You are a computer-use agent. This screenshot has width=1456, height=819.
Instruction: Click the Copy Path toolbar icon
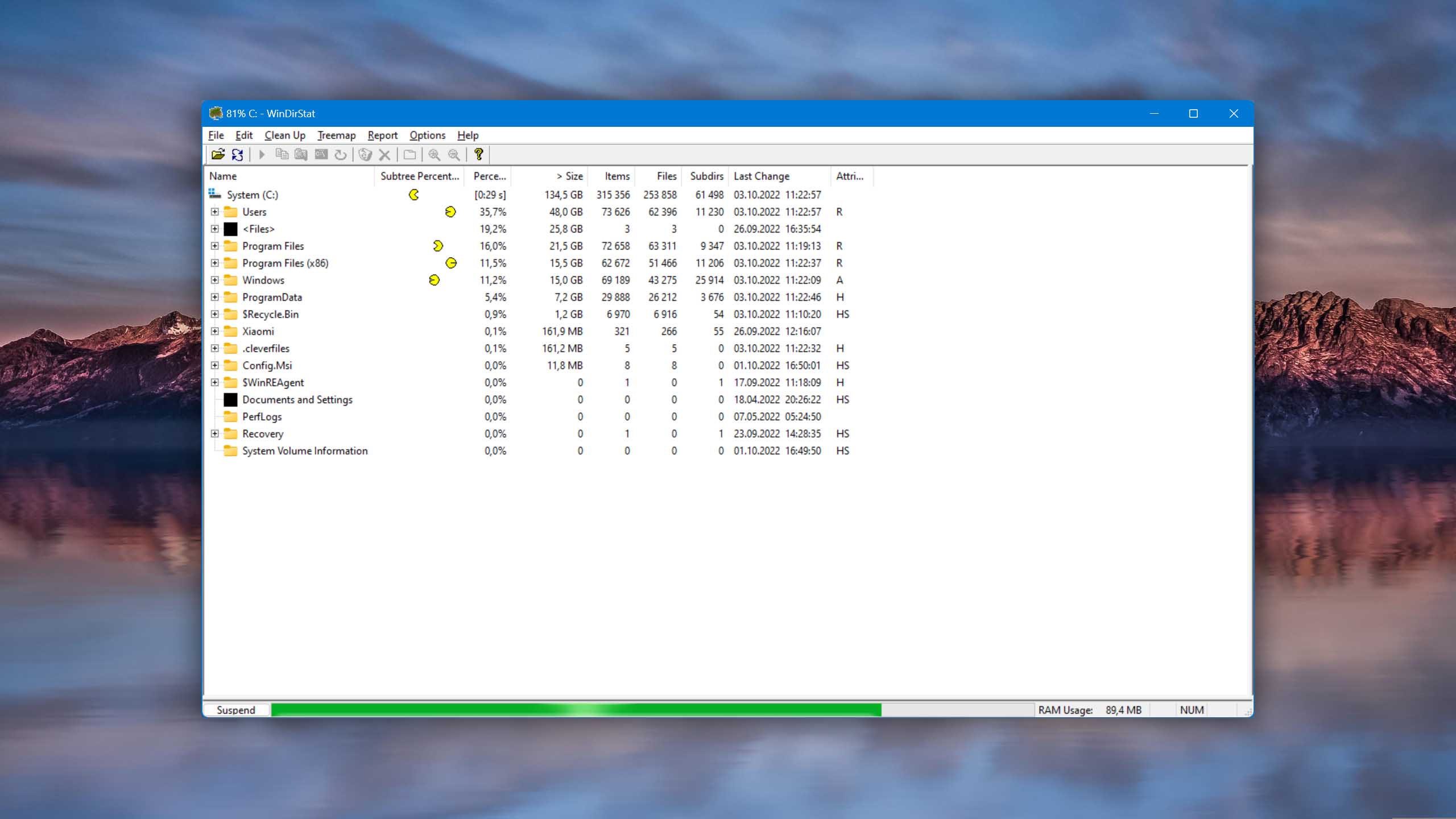(x=282, y=154)
